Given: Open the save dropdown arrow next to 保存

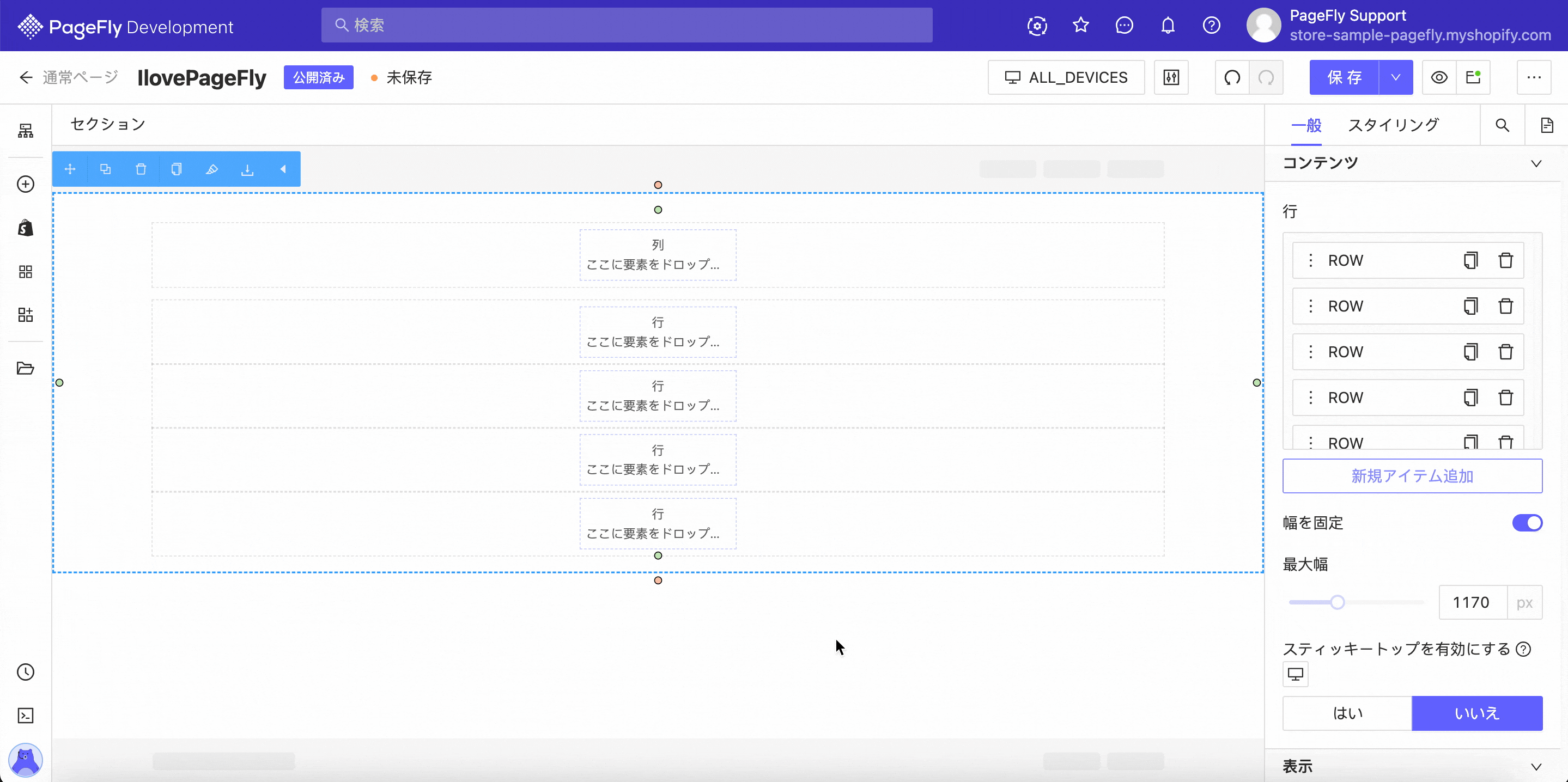Looking at the screenshot, I should pos(1396,77).
